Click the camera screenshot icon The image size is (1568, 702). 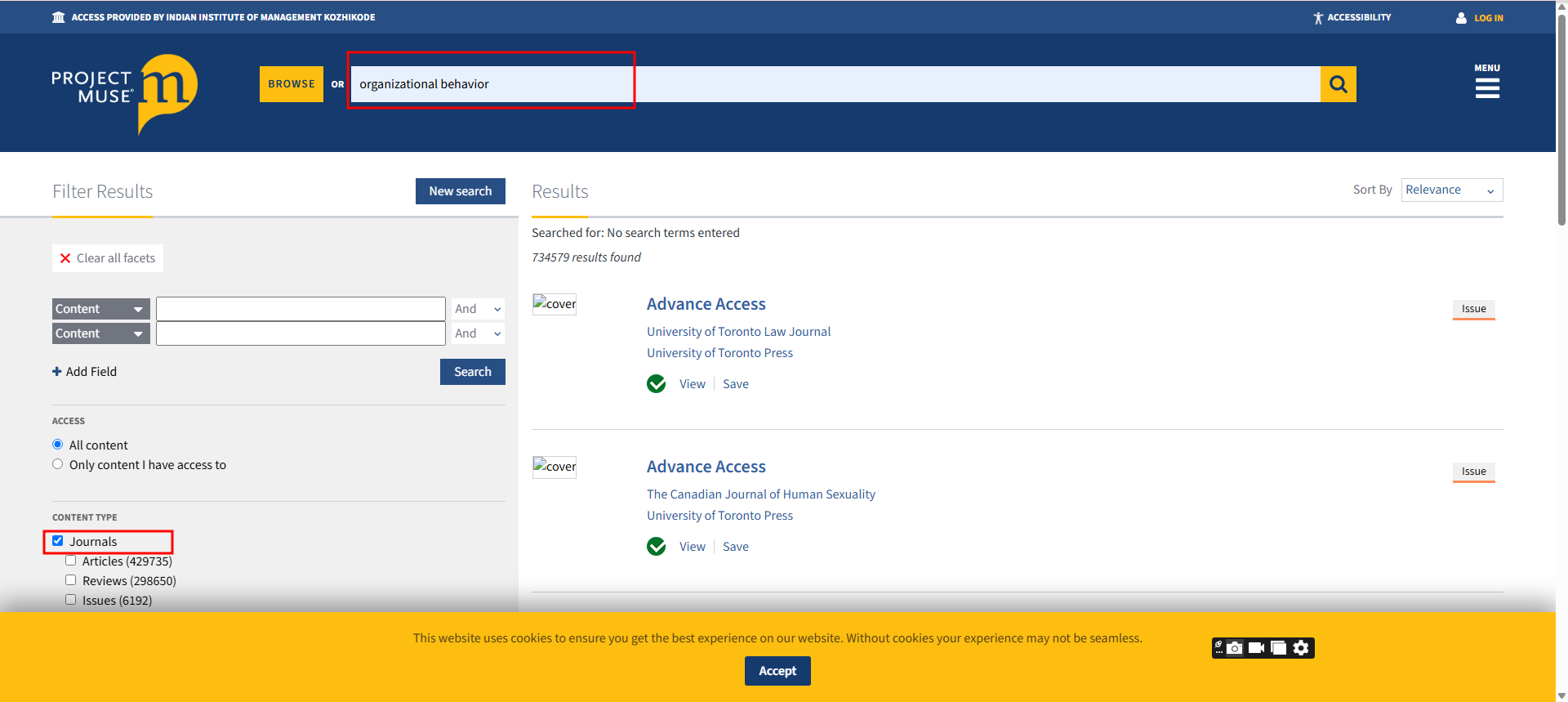[x=1235, y=648]
